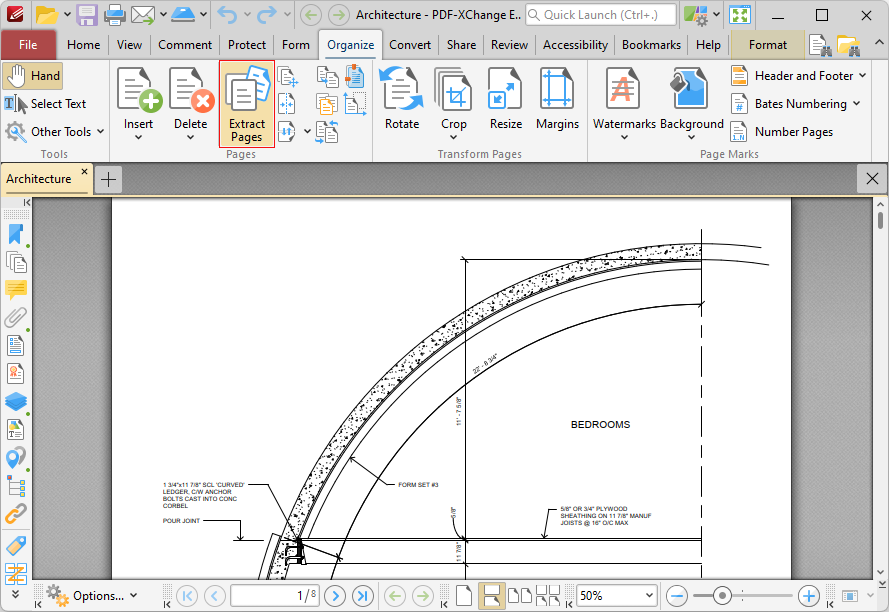Open the page Thumbnails pane in sidebar
Screen dimensions: 889x612
(x=16, y=262)
